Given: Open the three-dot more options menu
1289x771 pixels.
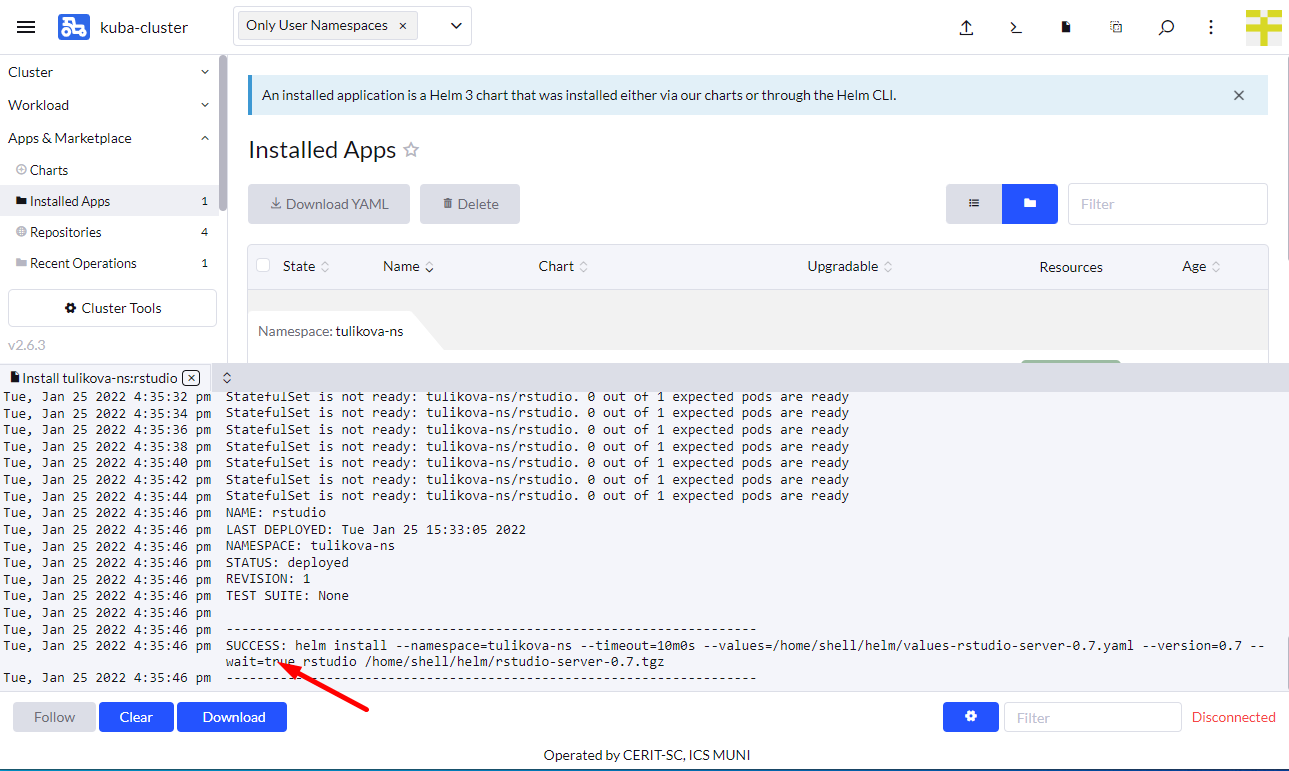Looking at the screenshot, I should click(1211, 28).
